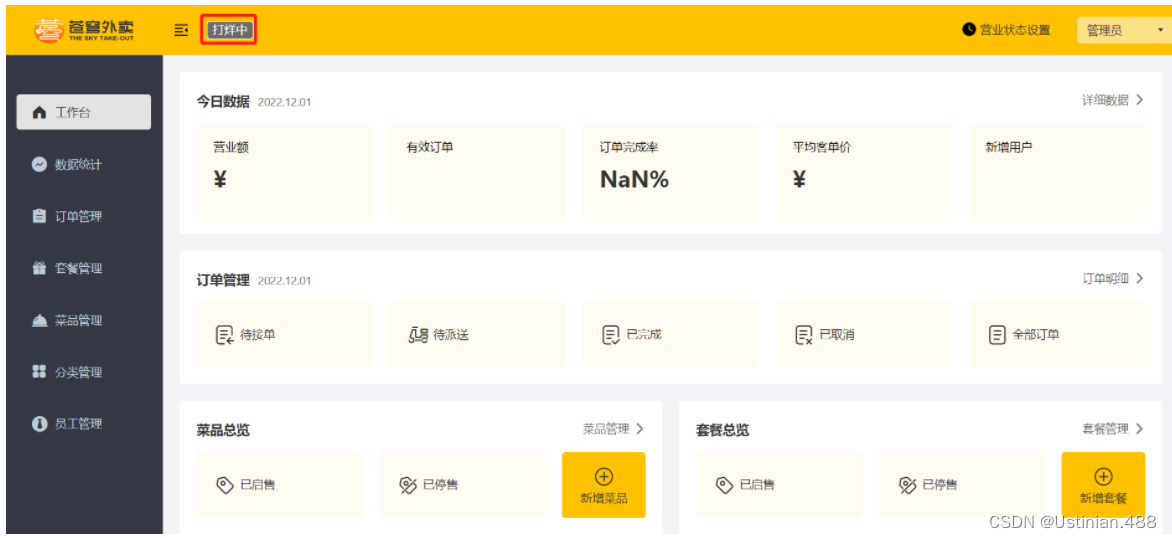
Task: Click the dish cover icon next to 菜品管理
Action: click(x=40, y=321)
